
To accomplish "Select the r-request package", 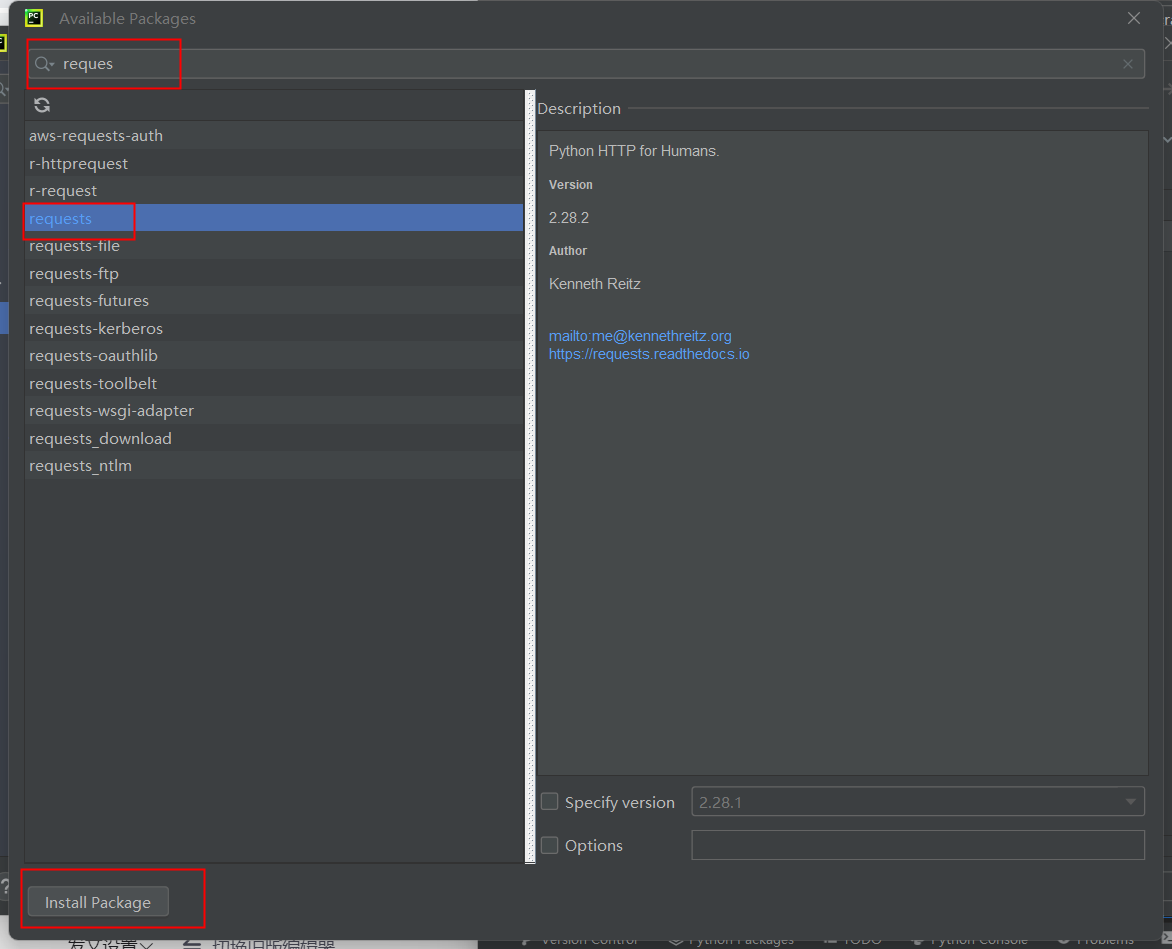I will point(274,191).
